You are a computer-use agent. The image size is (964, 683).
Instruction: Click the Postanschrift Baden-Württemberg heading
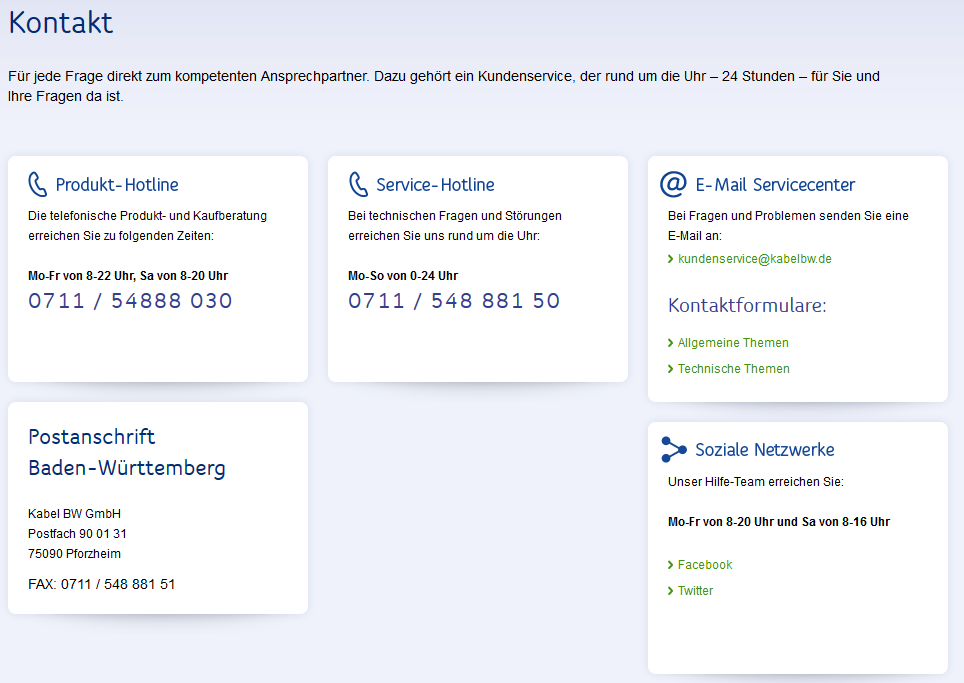pyautogui.click(x=127, y=452)
